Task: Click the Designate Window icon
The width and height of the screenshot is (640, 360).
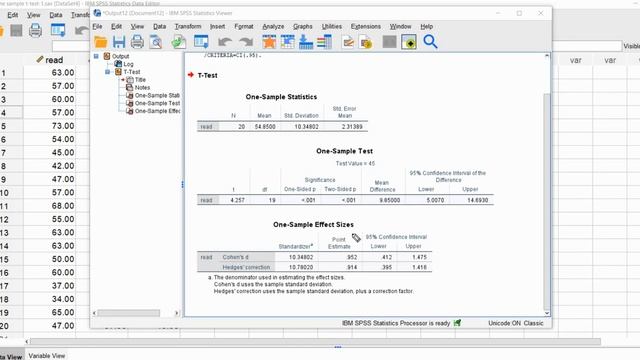Action: pyautogui.click(x=409, y=42)
